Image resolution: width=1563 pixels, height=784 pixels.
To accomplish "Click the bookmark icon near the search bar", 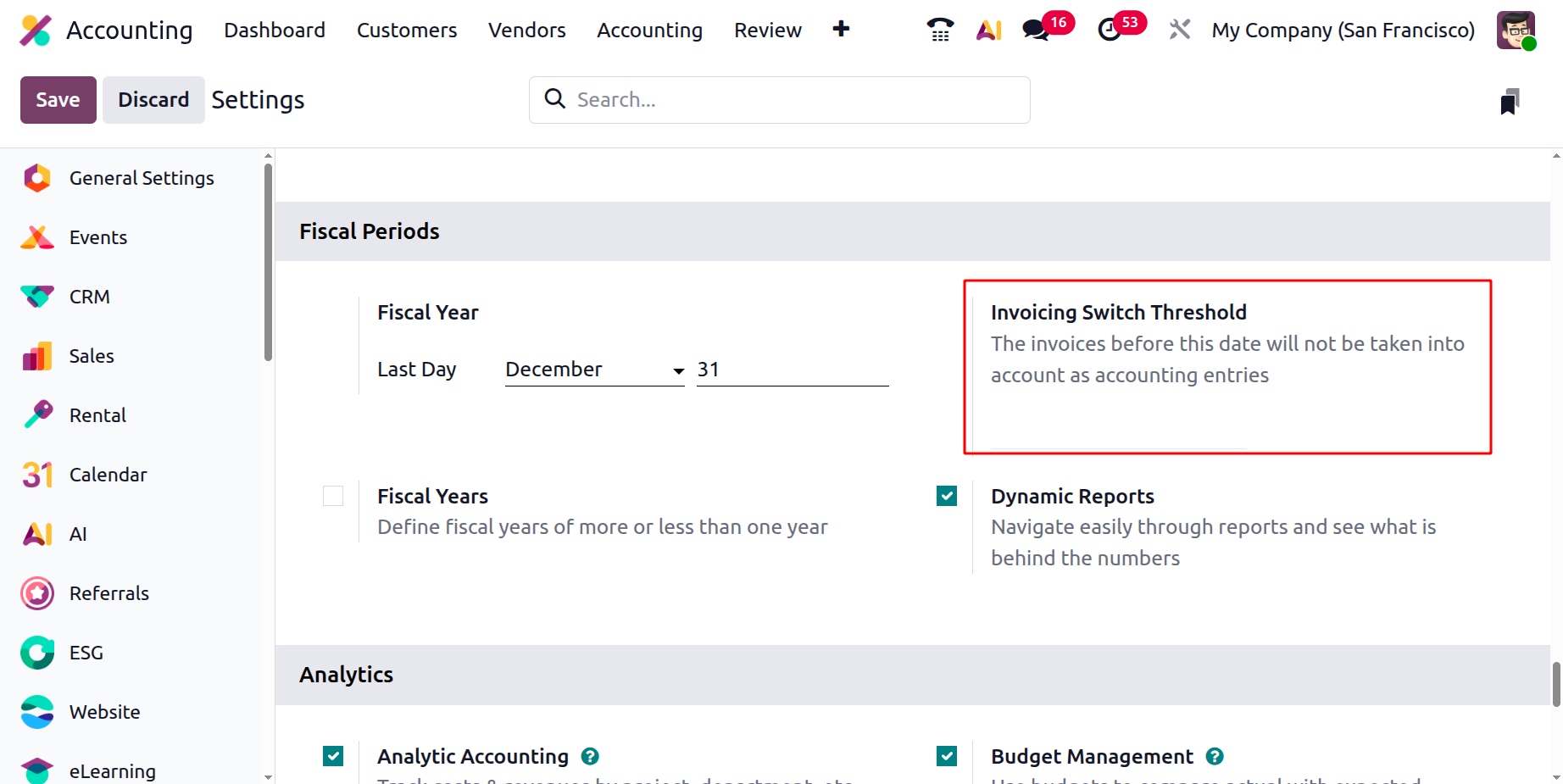I will (1510, 101).
